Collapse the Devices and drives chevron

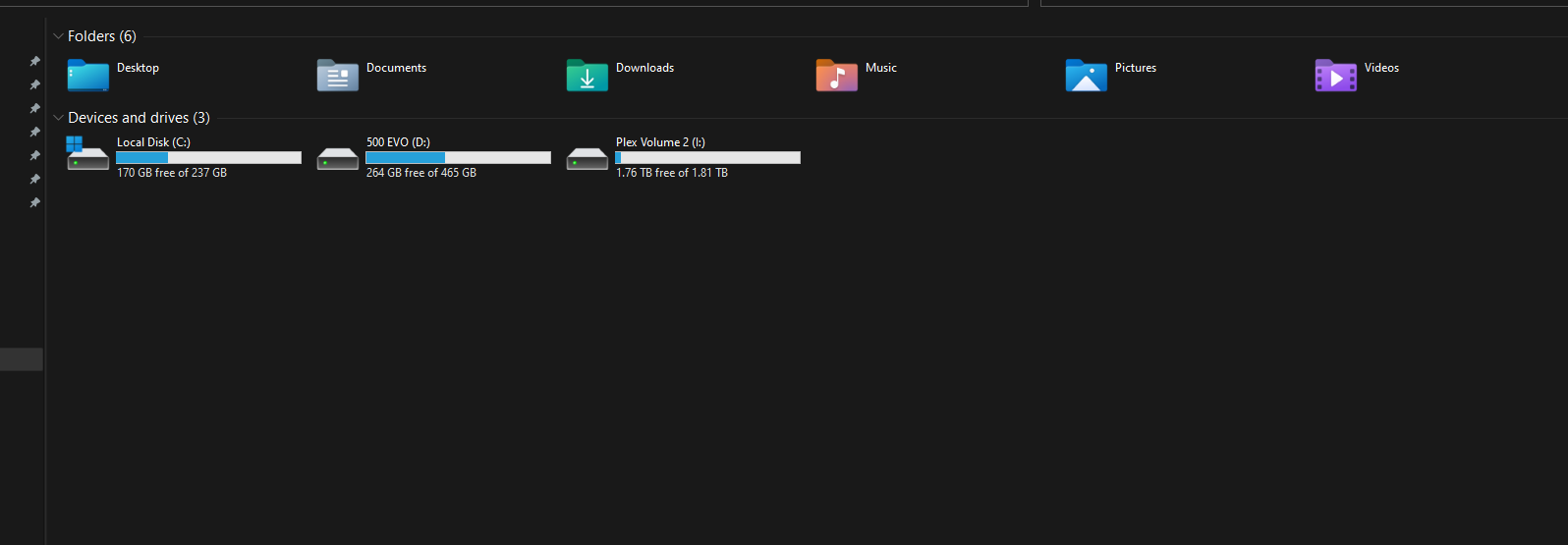coord(58,118)
